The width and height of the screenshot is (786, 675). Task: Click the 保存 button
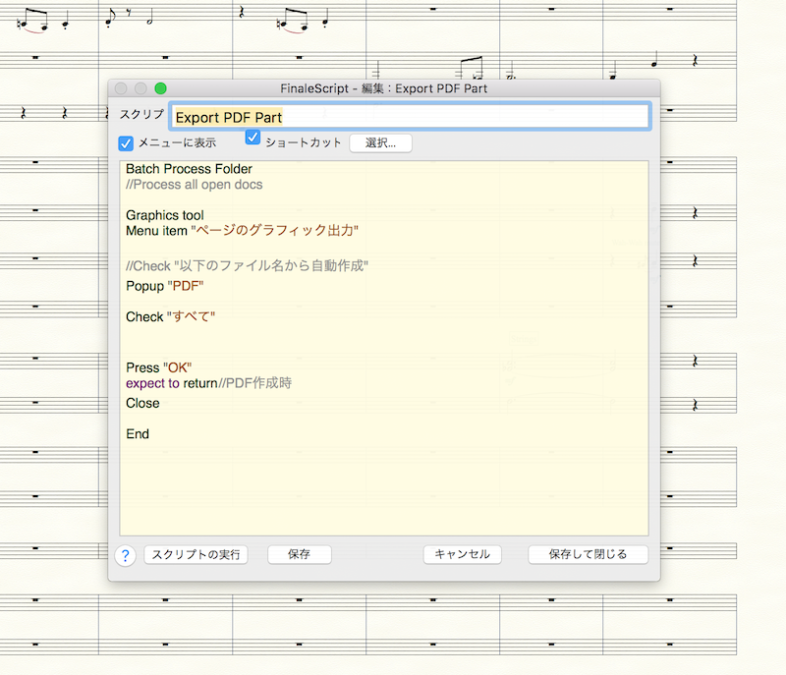(299, 555)
